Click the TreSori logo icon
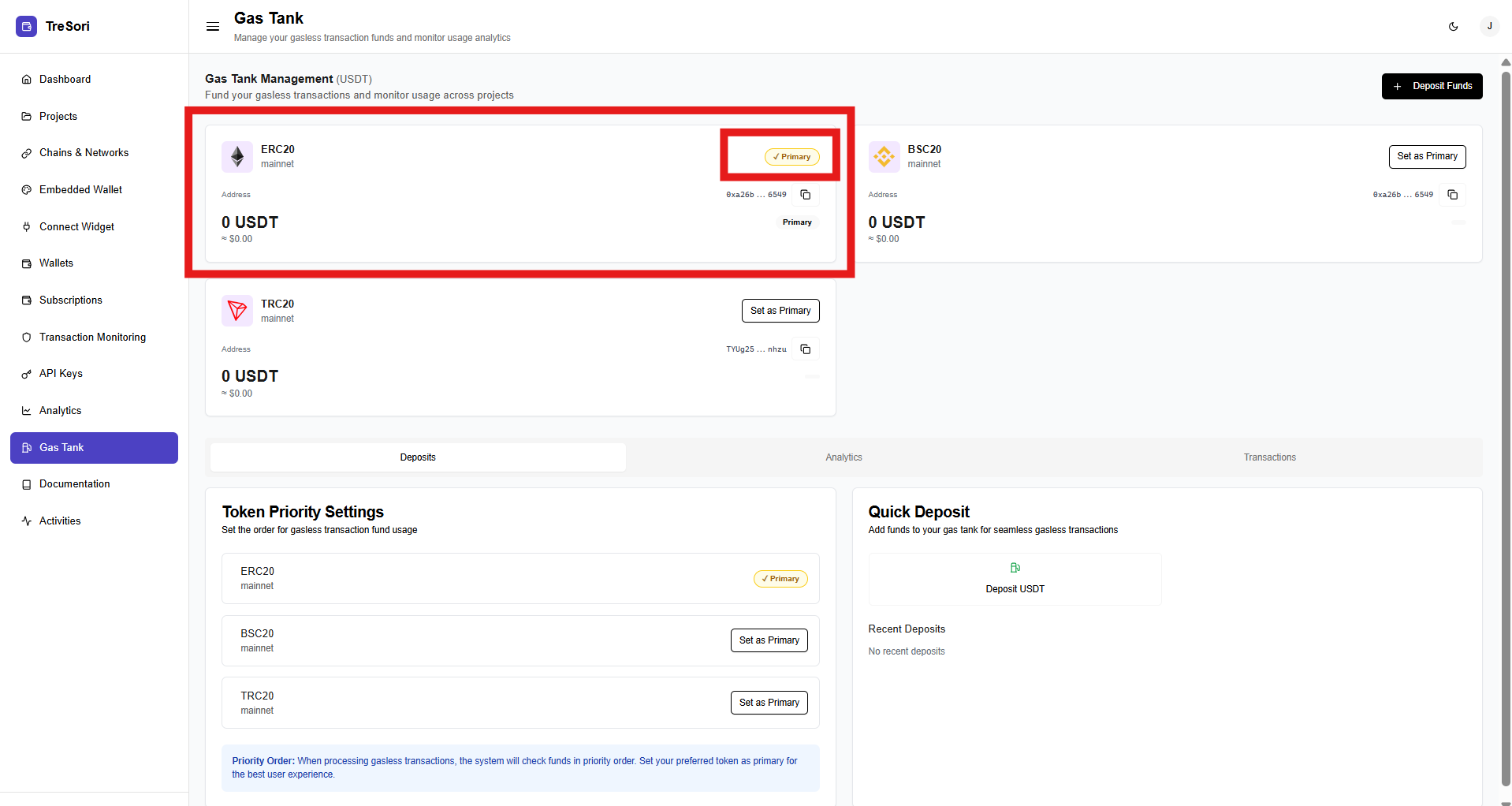 coord(26,27)
